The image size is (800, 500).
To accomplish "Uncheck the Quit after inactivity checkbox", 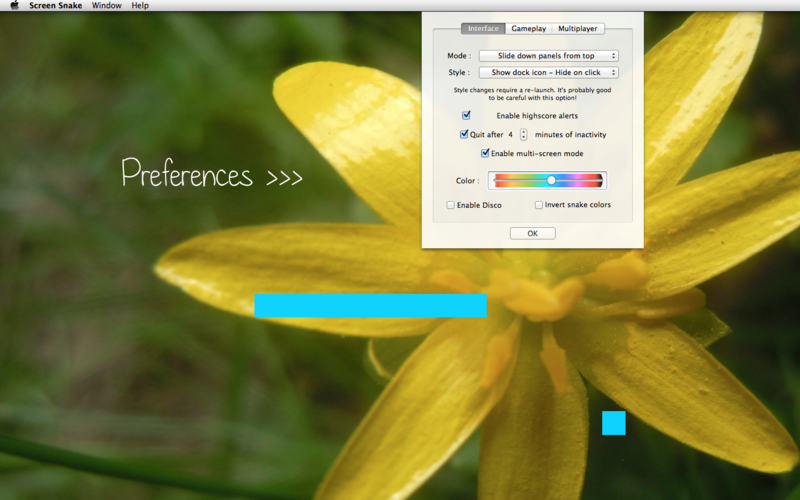I will (464, 134).
